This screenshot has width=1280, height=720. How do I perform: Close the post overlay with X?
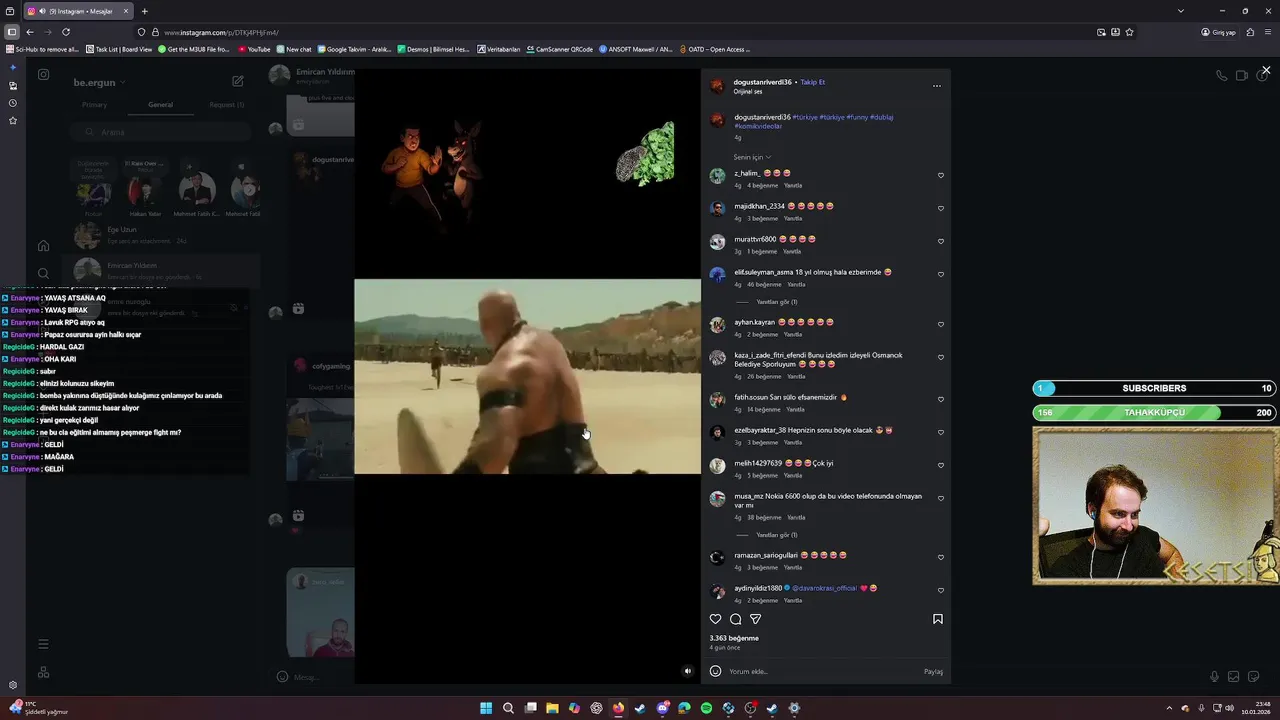1266,70
